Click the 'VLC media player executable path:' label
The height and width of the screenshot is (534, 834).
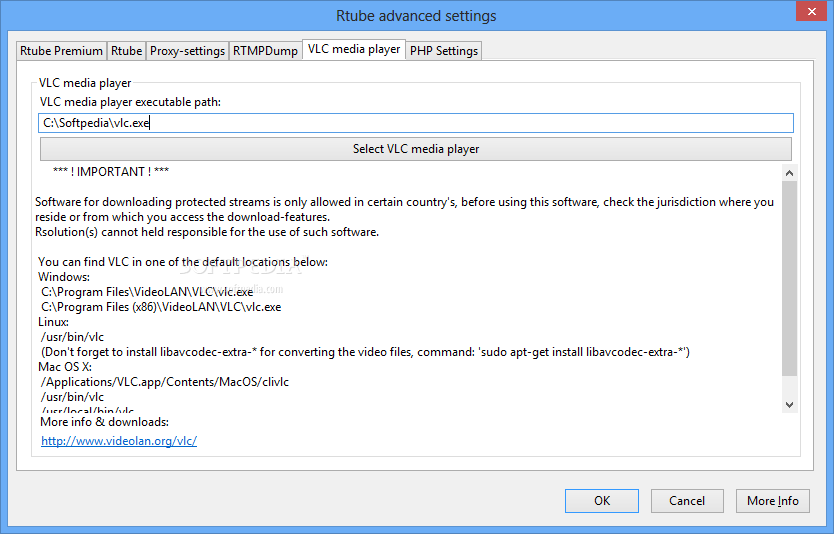tap(130, 102)
